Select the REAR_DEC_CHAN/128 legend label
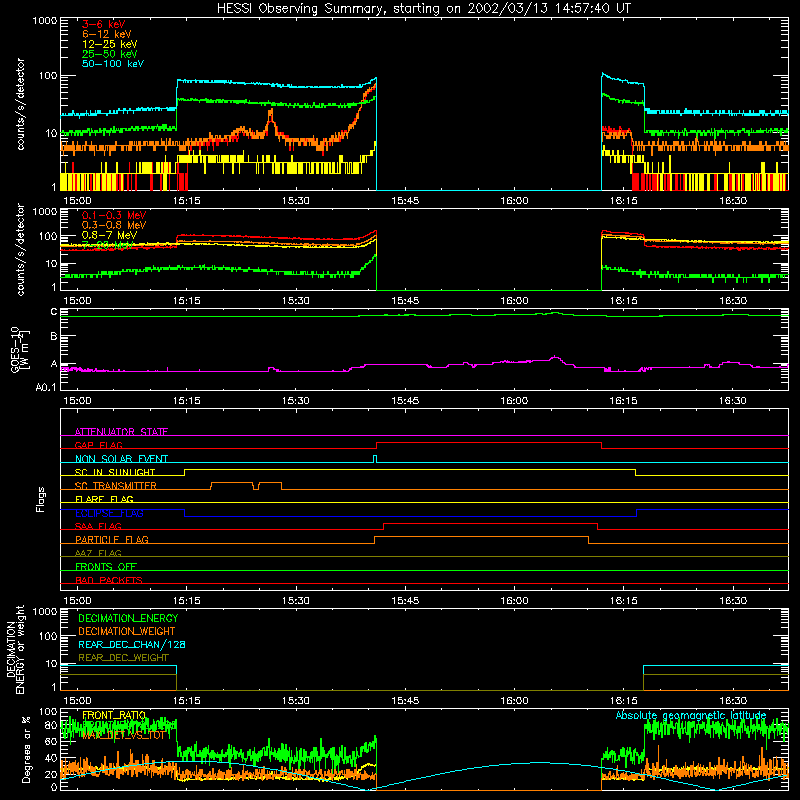Image resolution: width=800 pixels, height=800 pixels. (132, 645)
